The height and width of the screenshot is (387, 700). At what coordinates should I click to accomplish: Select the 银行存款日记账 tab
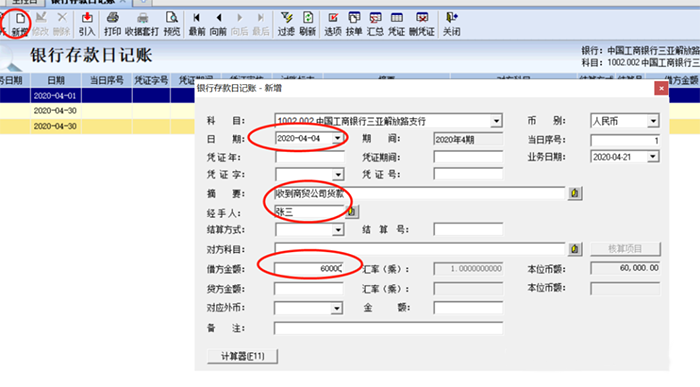(x=83, y=2)
